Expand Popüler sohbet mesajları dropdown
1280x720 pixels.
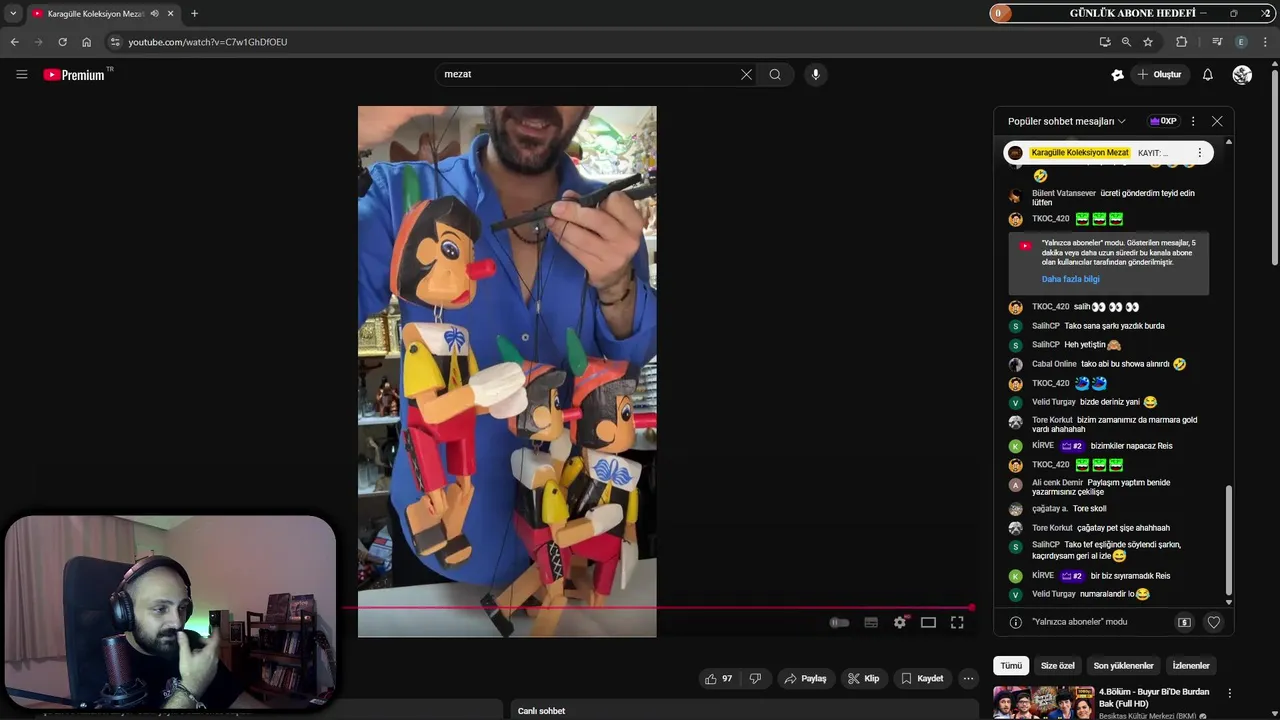tap(1066, 121)
